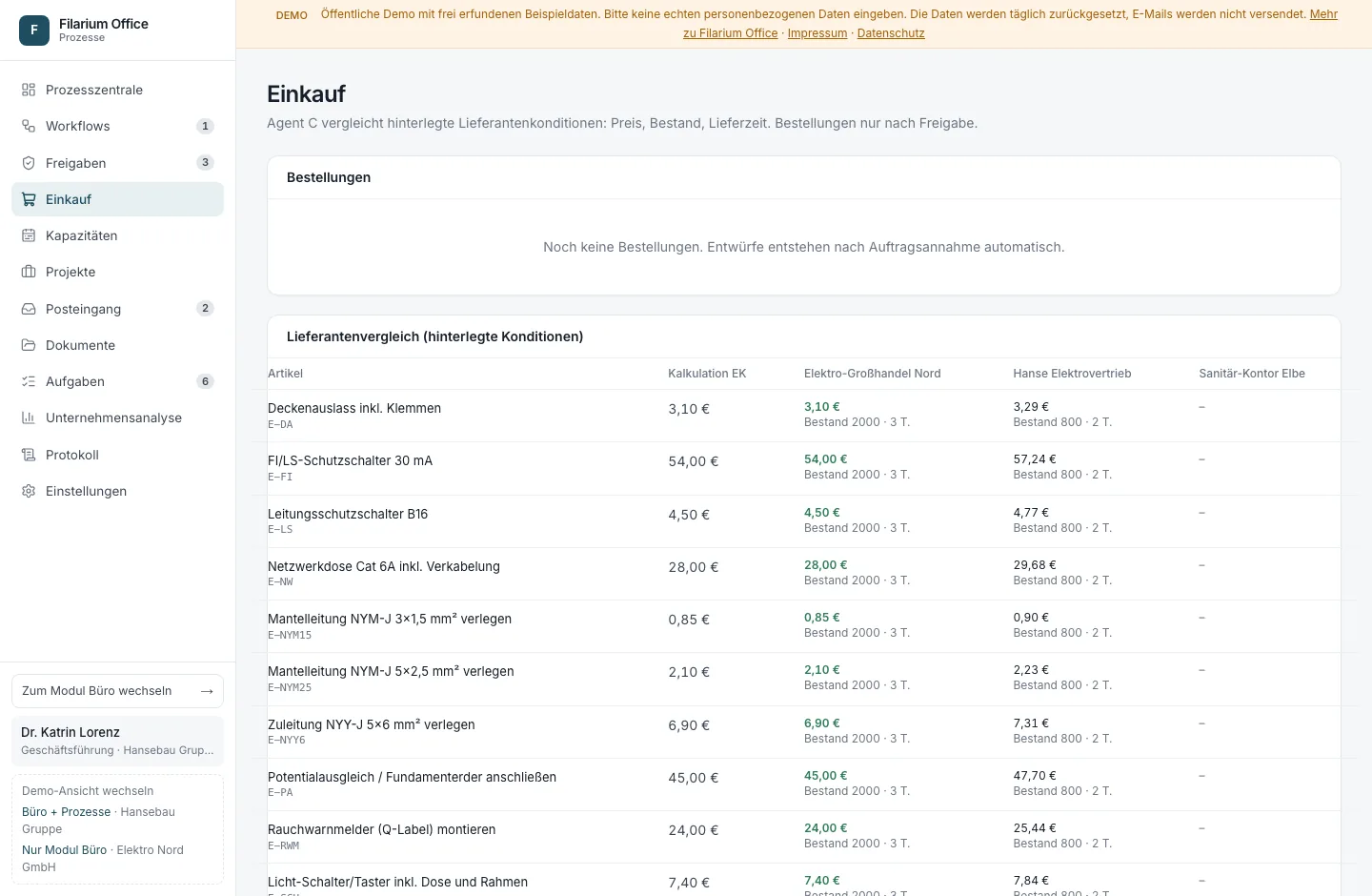Click the Unternehmensanalyse chart icon
Viewport: 1372px width, 896px height.
coord(29,417)
